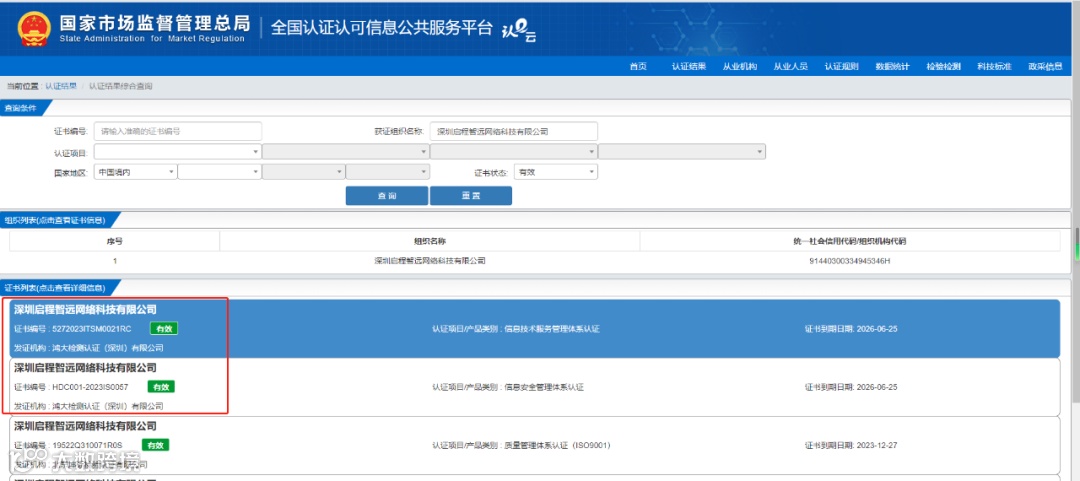Open the second-level 认证项目 dropdown
The width and height of the screenshot is (1080, 481).
(x=346, y=152)
